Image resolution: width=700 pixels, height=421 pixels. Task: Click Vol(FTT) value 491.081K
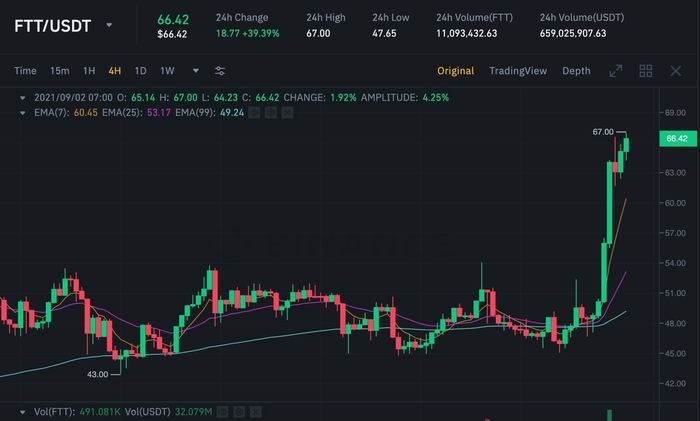pyautogui.click(x=100, y=412)
